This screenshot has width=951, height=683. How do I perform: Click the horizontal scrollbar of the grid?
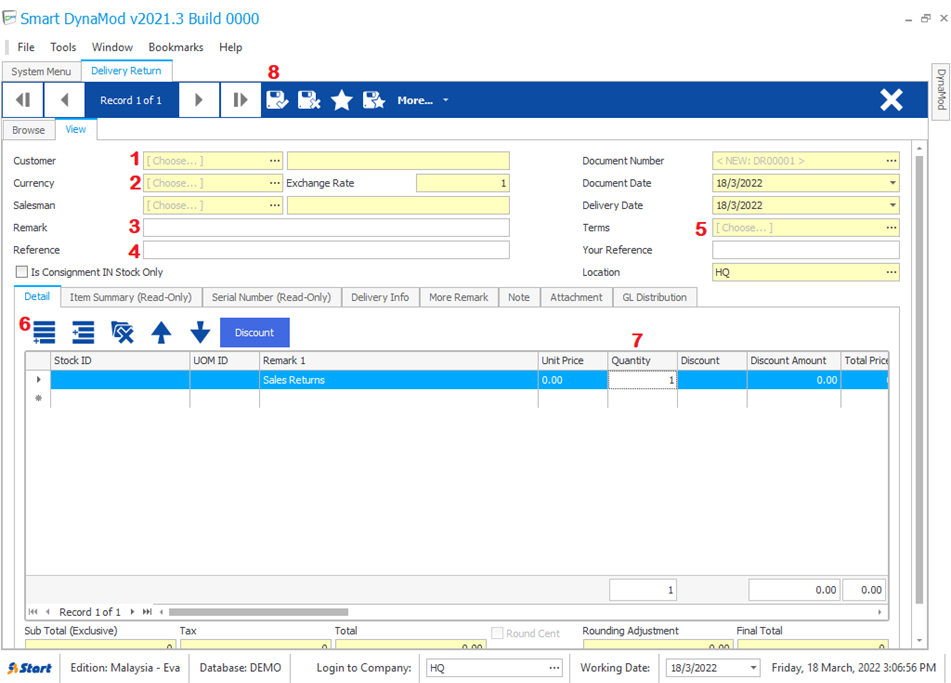tap(258, 612)
